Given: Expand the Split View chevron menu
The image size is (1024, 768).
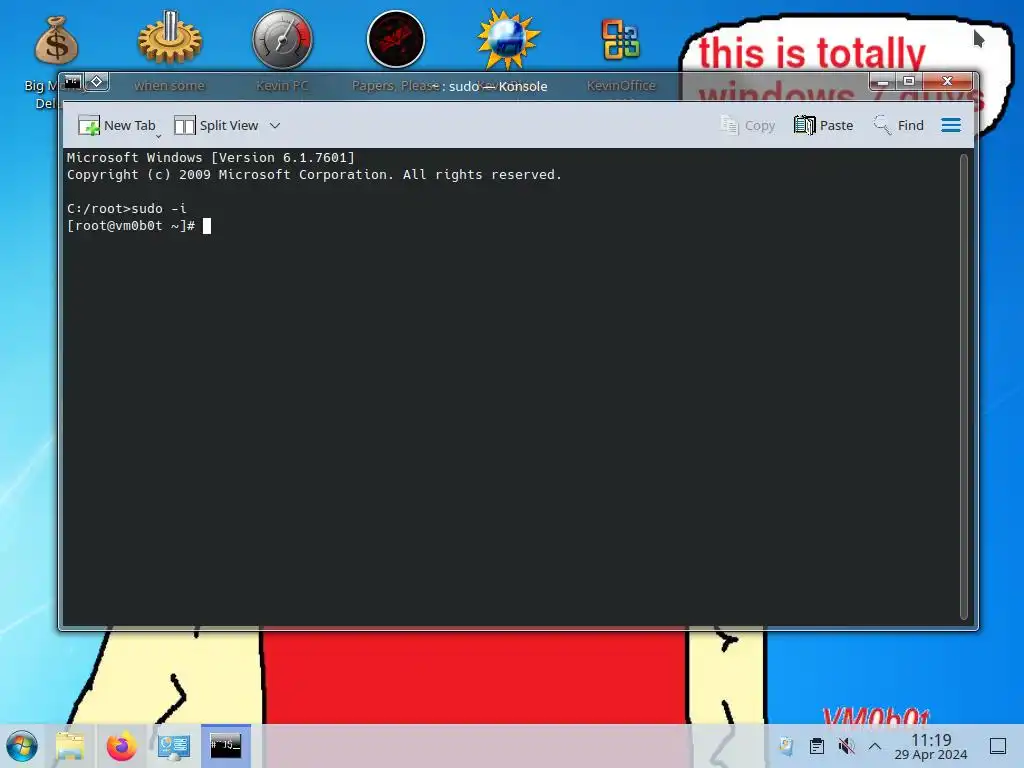Looking at the screenshot, I should pyautogui.click(x=275, y=125).
